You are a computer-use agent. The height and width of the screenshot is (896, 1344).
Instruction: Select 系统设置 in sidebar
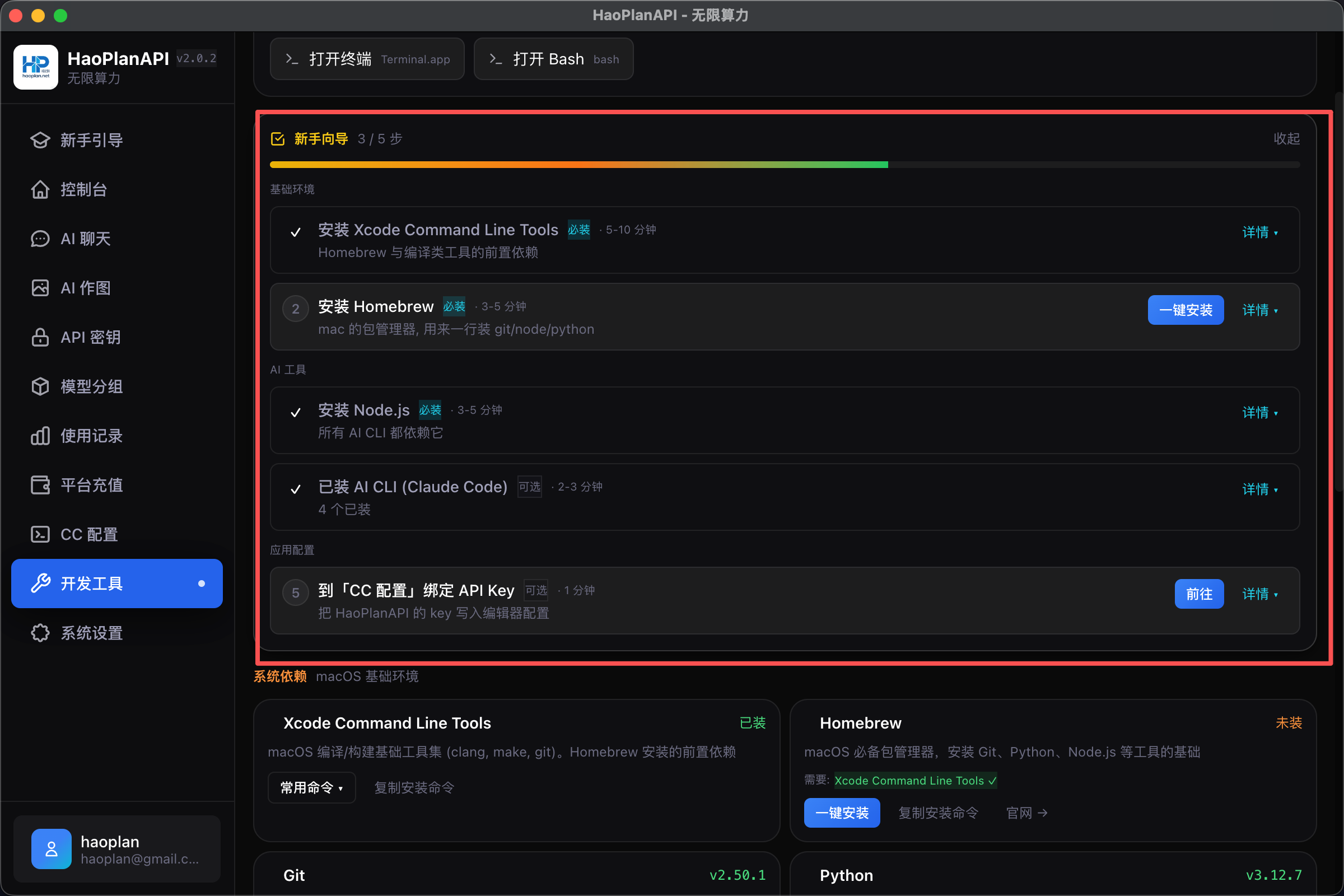point(116,633)
